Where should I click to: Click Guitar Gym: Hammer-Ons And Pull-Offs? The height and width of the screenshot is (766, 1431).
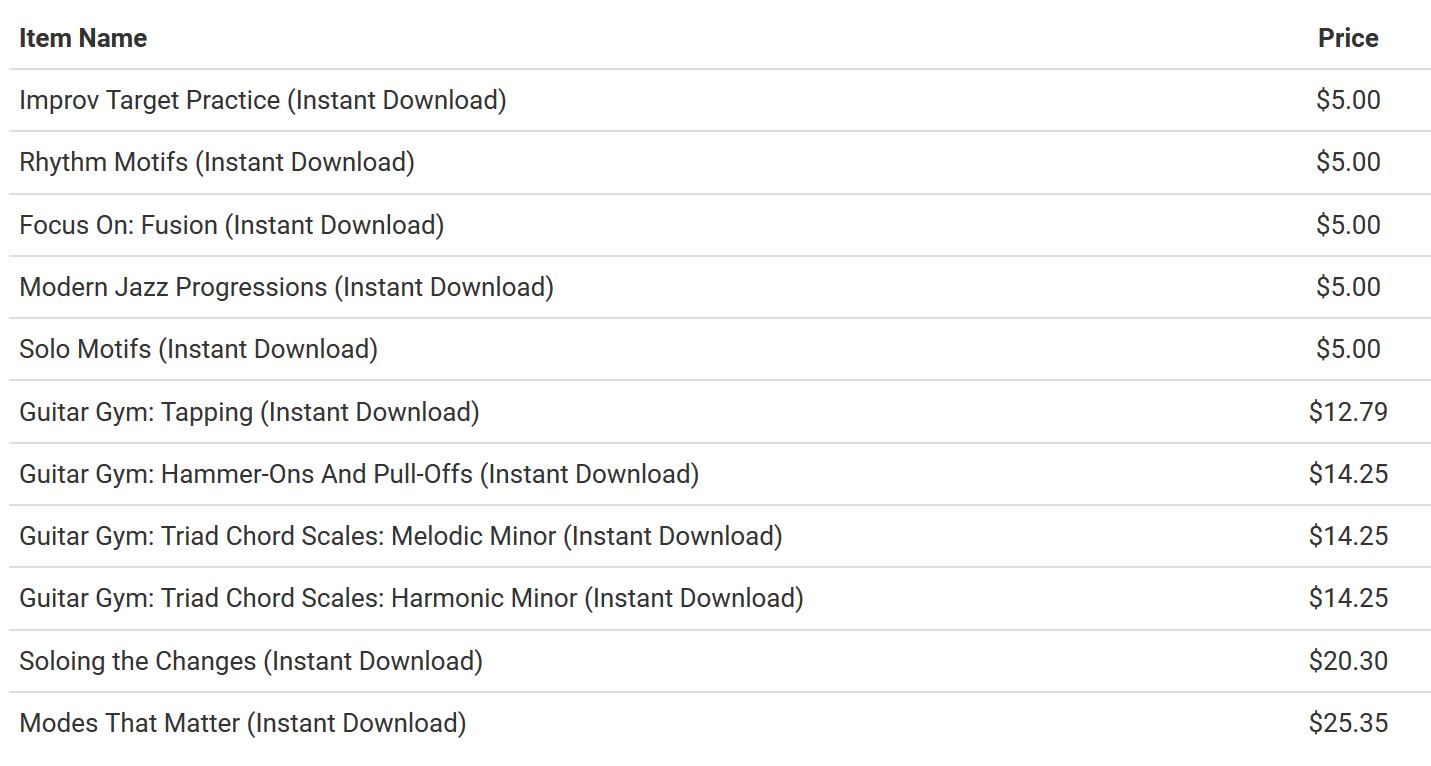pos(359,474)
